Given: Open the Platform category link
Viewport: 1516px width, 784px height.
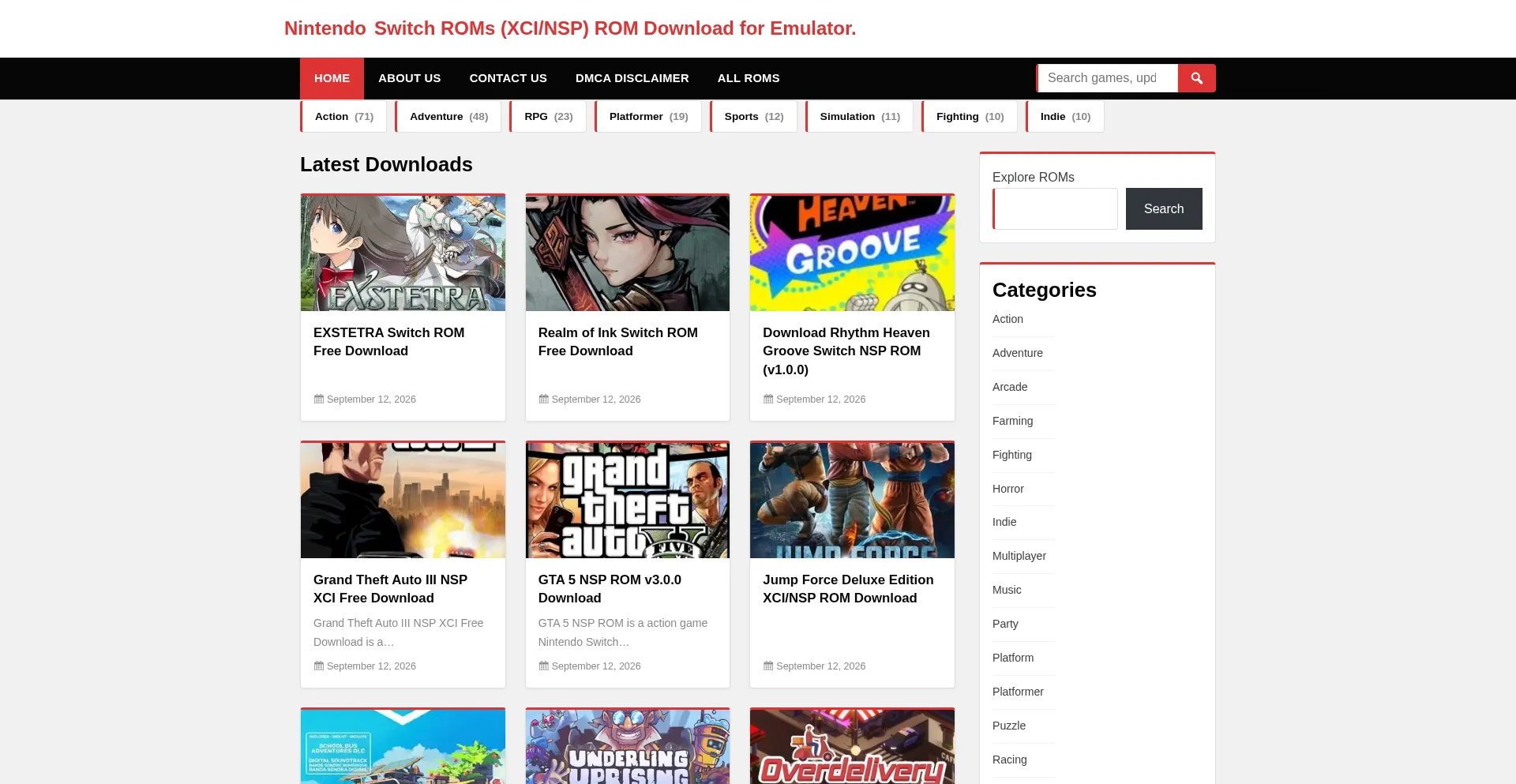Looking at the screenshot, I should point(1013,658).
